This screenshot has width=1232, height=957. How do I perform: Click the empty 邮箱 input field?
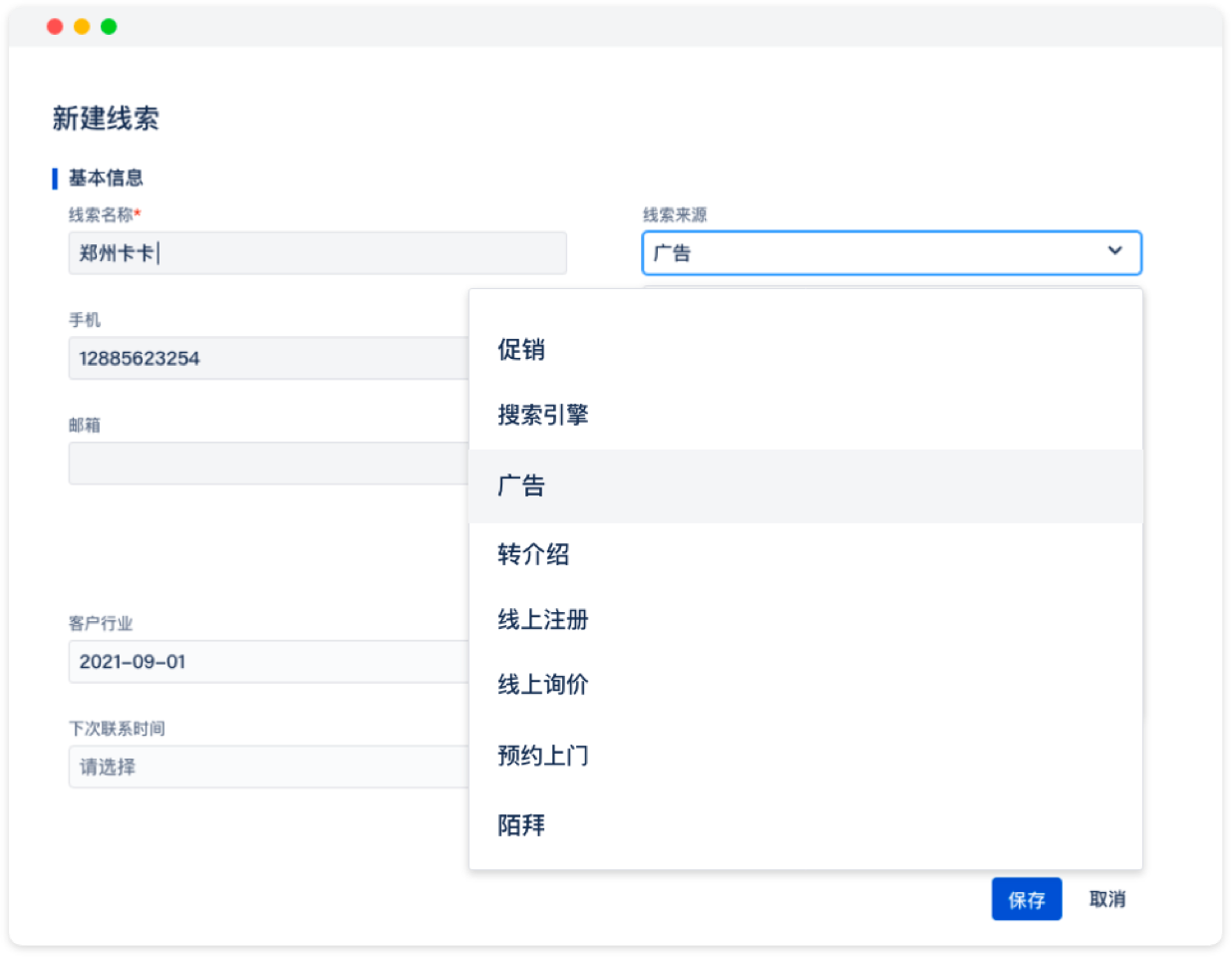tap(269, 464)
